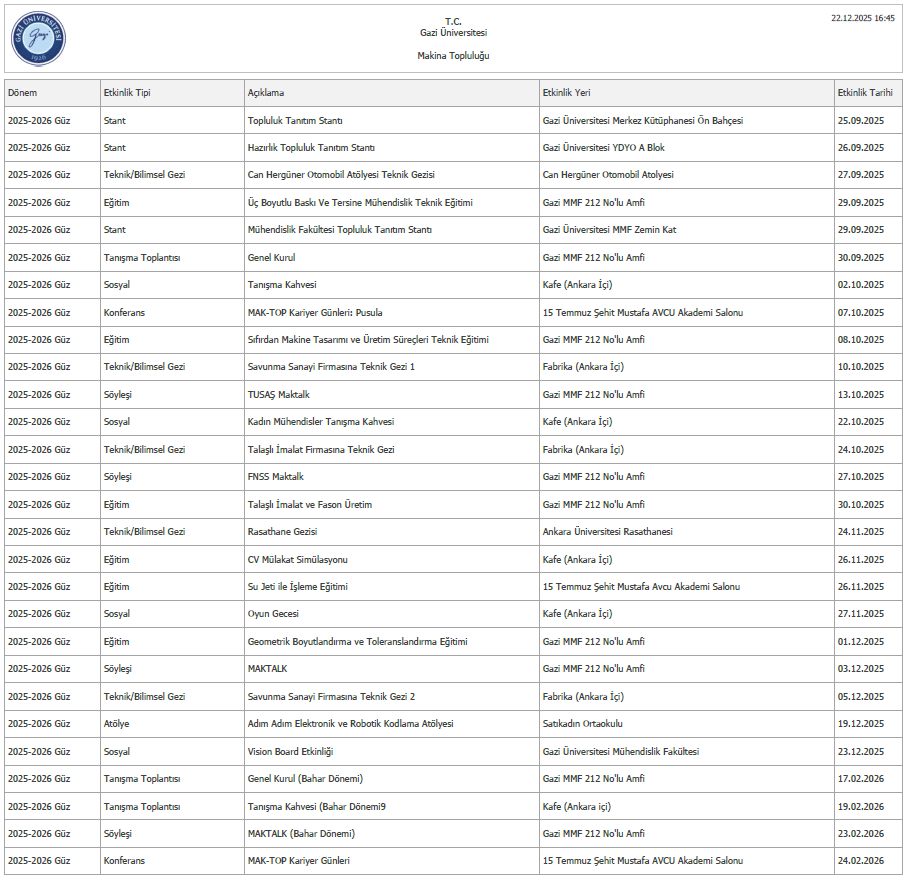This screenshot has width=909, height=880.
Task: Click the Gazi Üniversitesi logo
Action: 39,38
